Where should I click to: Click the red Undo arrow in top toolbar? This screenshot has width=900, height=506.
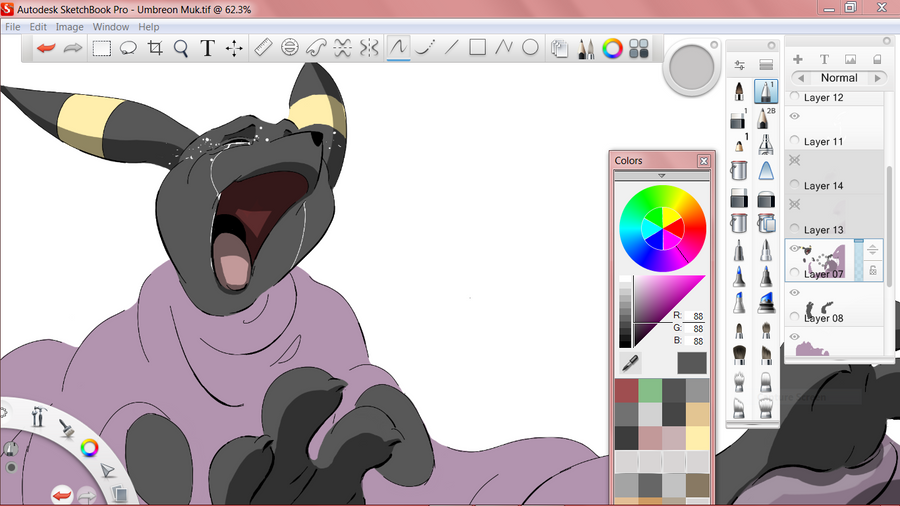tap(46, 48)
